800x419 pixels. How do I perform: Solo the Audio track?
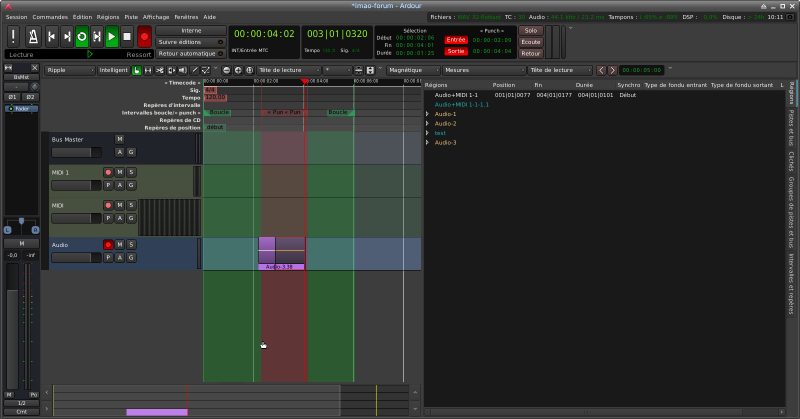[131, 245]
